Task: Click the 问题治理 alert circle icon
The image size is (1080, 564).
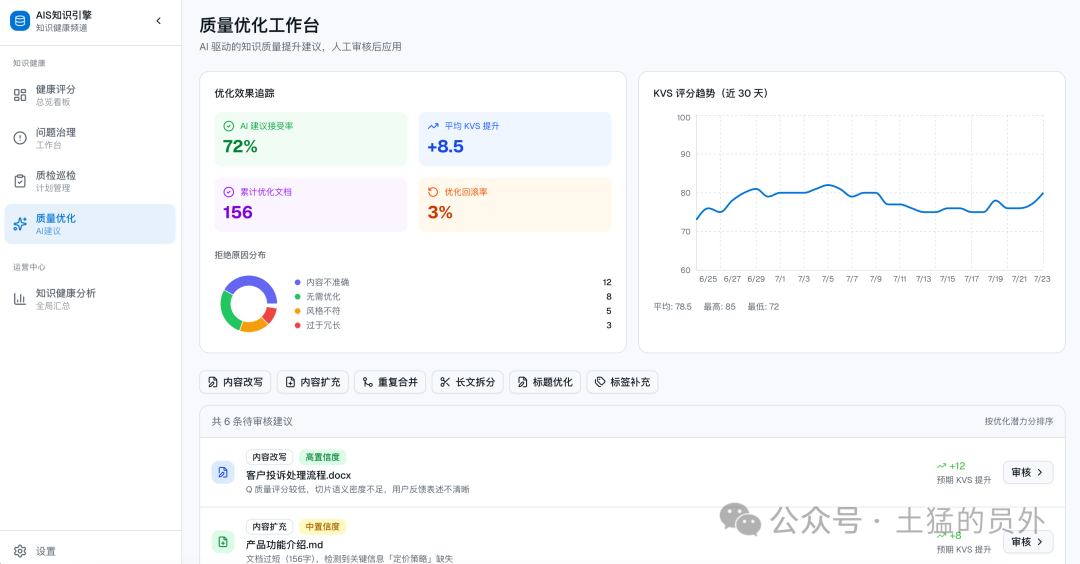Action: [20, 138]
